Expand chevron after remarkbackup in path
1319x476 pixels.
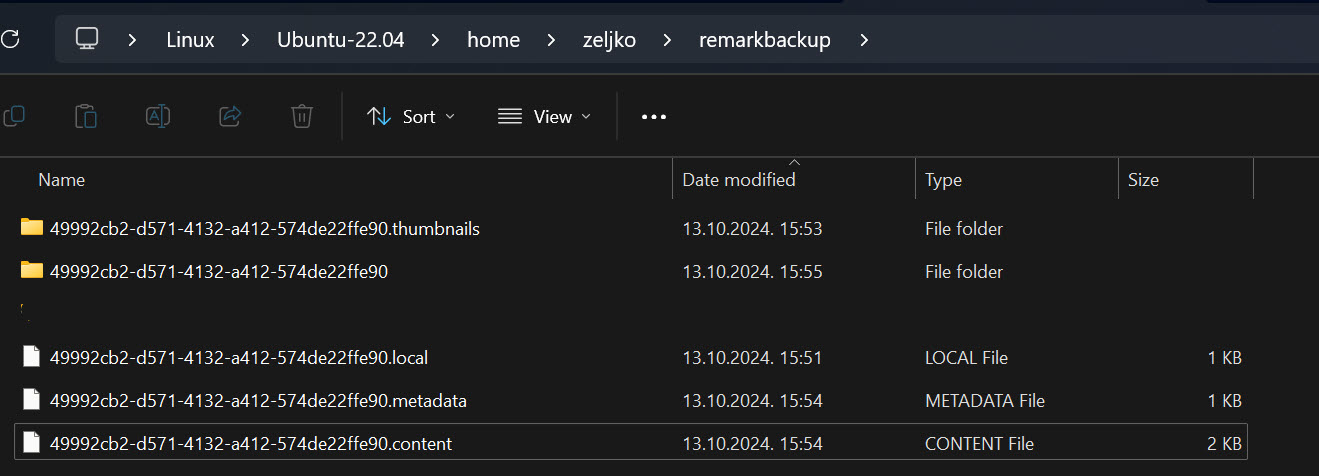[x=865, y=40]
